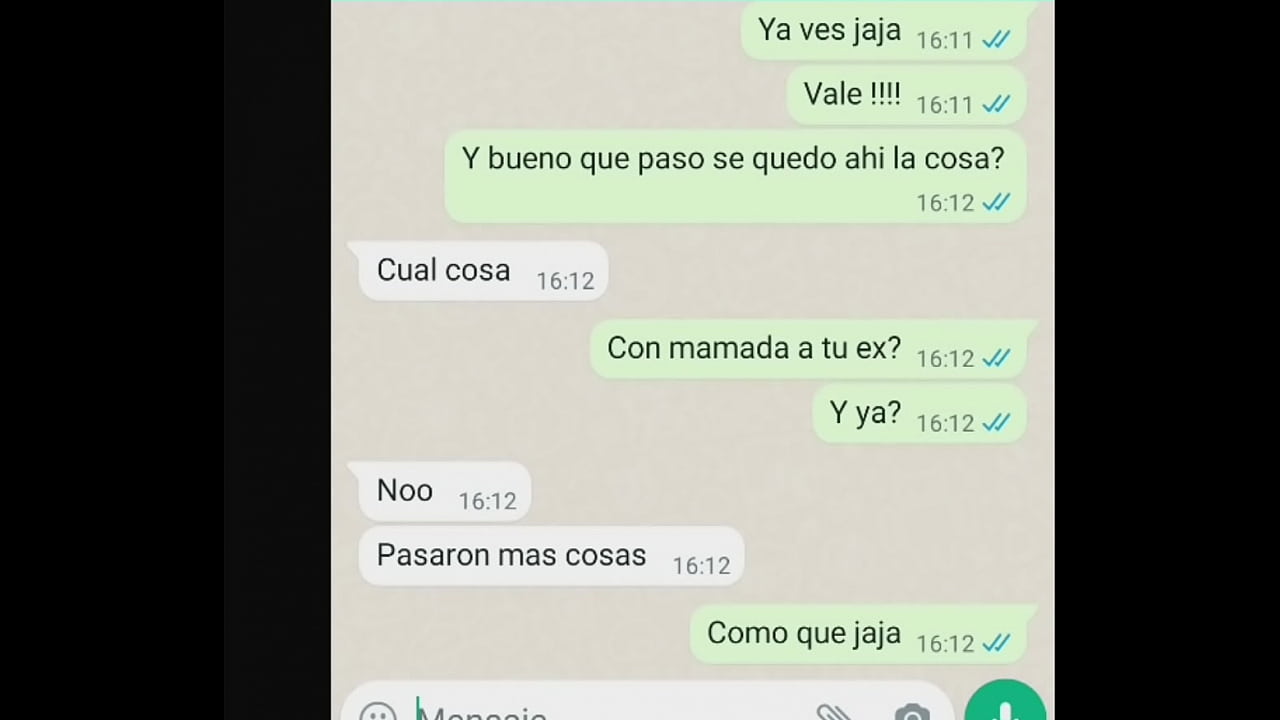Click read-receipt checkmarks on 'Como que jaja'

996,644
